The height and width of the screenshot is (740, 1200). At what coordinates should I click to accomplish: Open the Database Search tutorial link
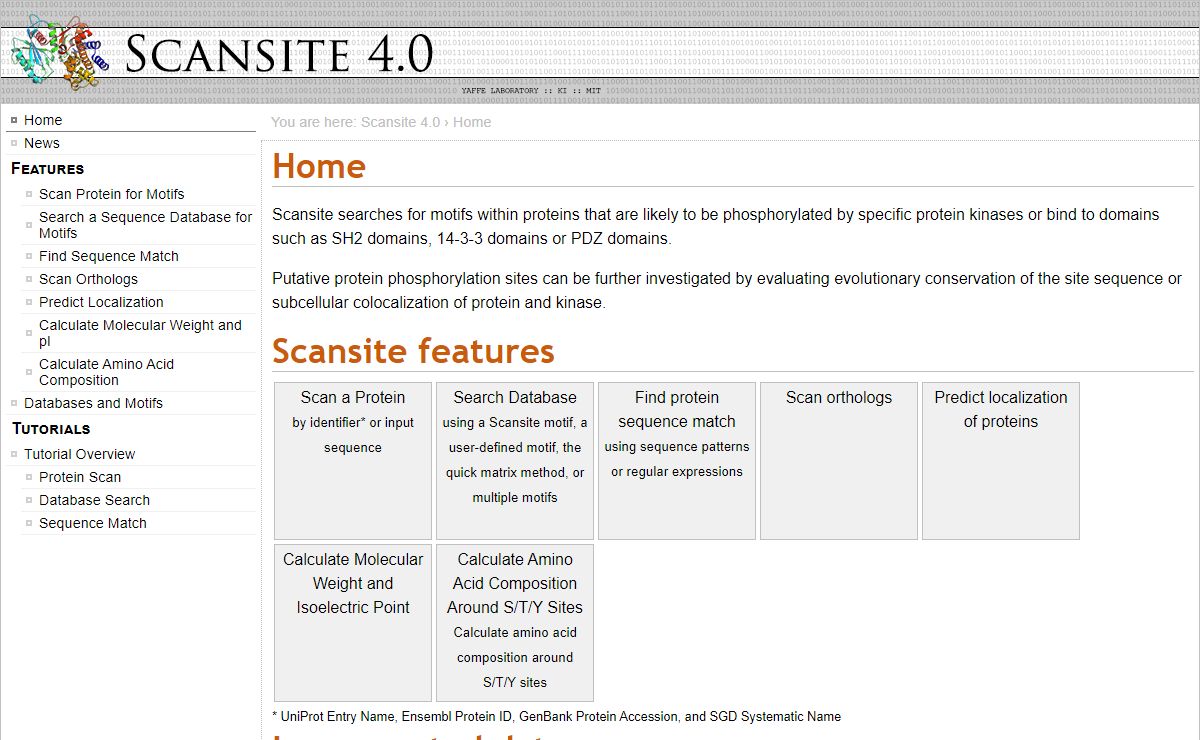(x=94, y=500)
